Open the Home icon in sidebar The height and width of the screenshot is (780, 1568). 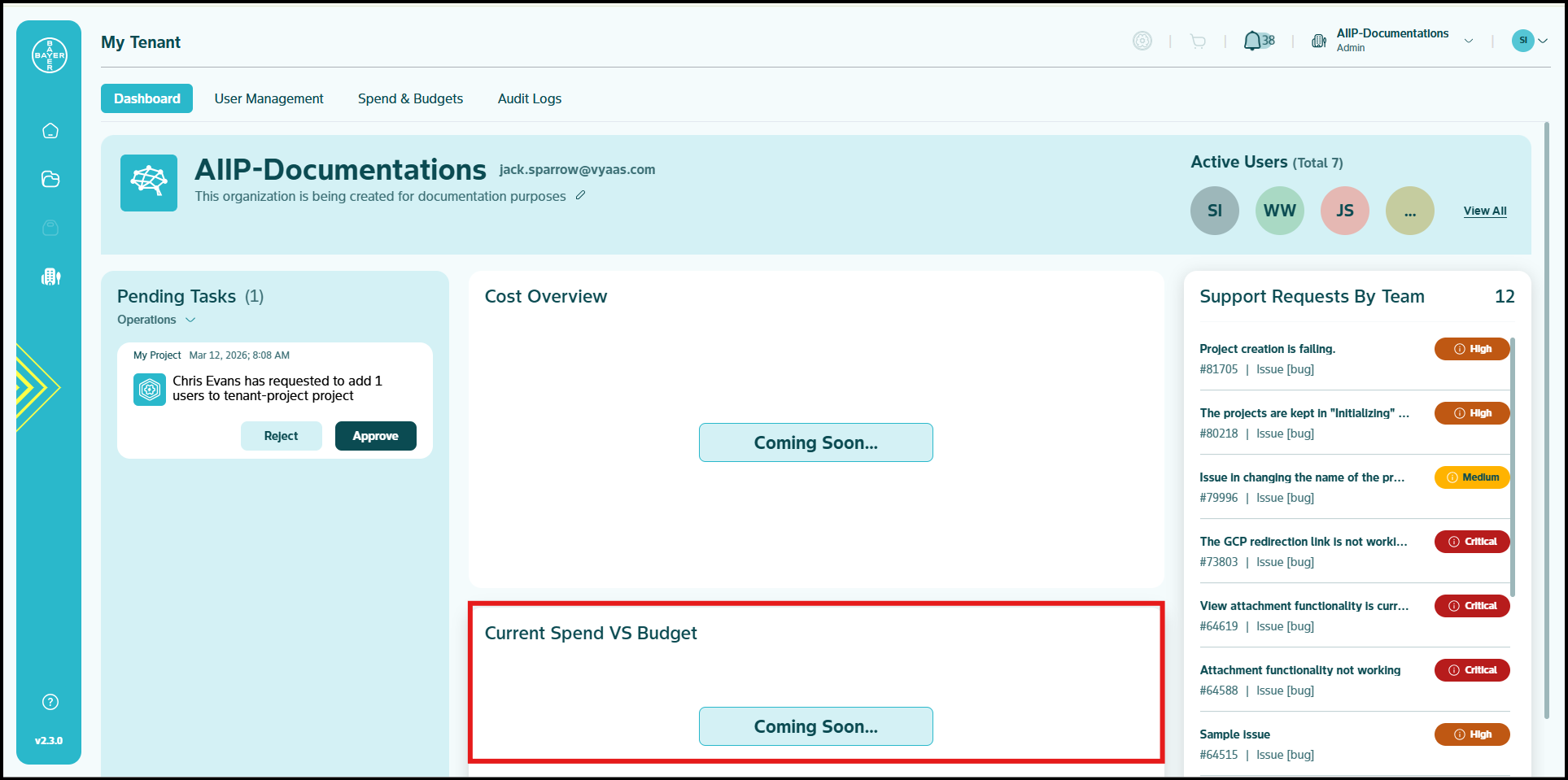pyautogui.click(x=50, y=131)
